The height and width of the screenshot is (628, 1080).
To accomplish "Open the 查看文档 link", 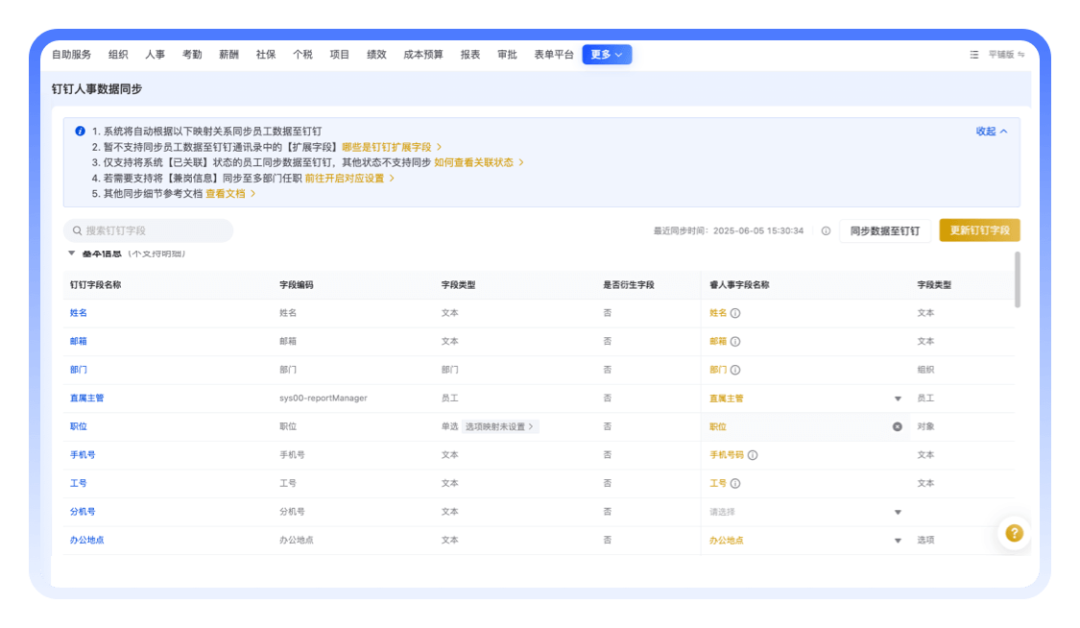I will pyautogui.click(x=230, y=194).
